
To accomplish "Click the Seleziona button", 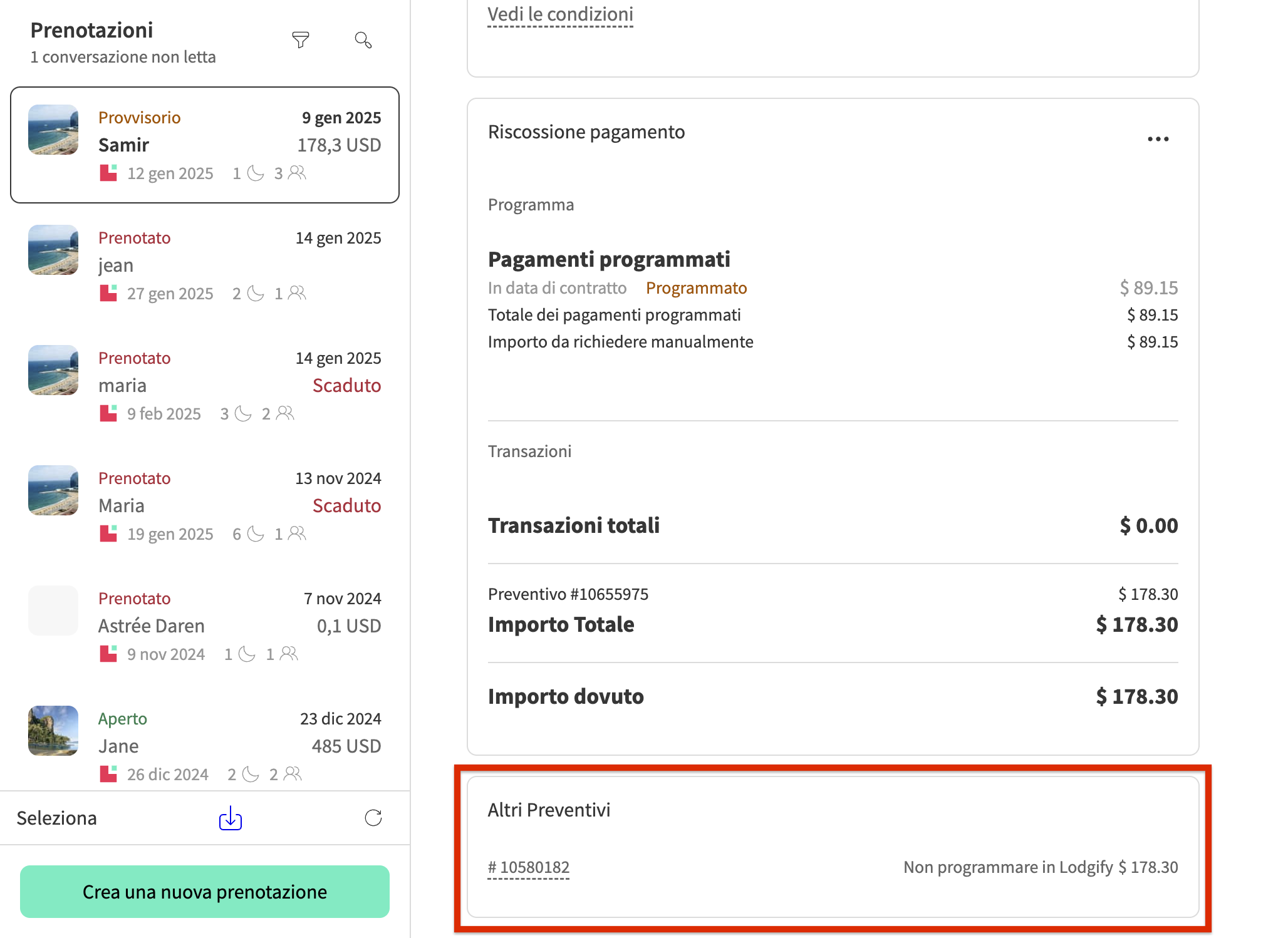I will pos(56,818).
